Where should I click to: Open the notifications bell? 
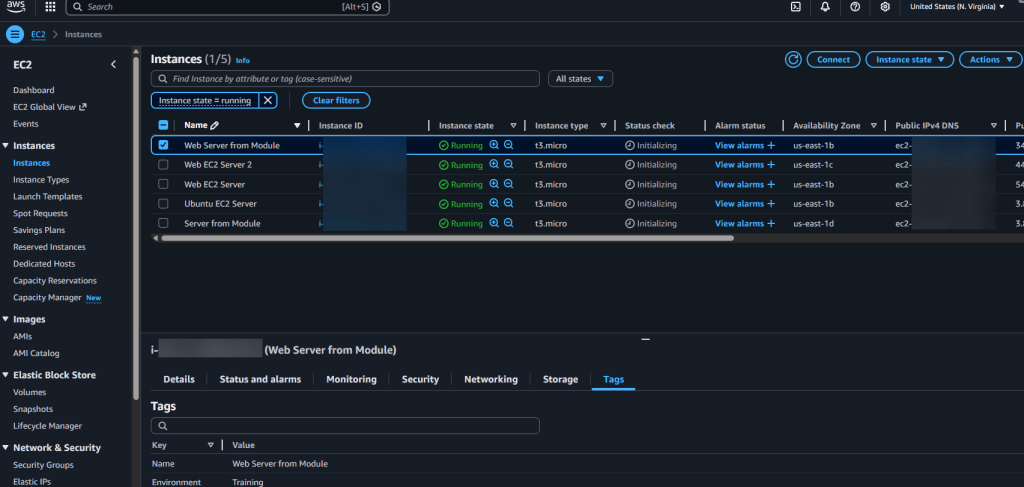825,7
